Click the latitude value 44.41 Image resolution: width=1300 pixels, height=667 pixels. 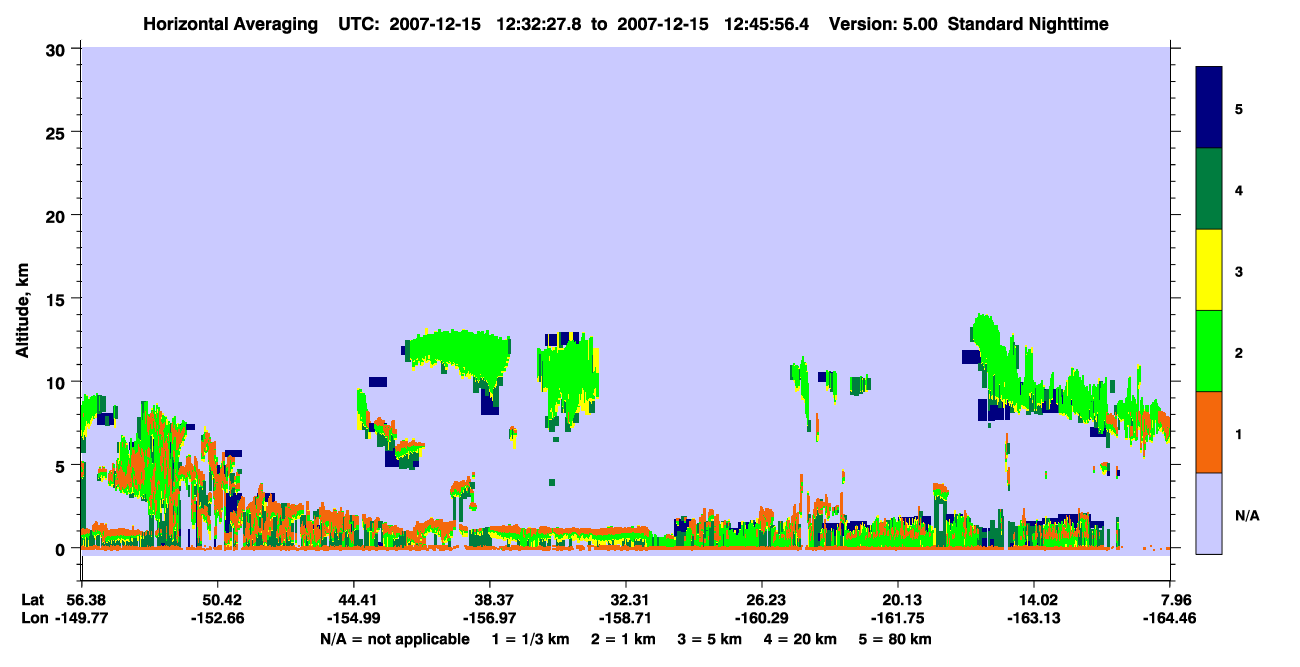pyautogui.click(x=354, y=600)
